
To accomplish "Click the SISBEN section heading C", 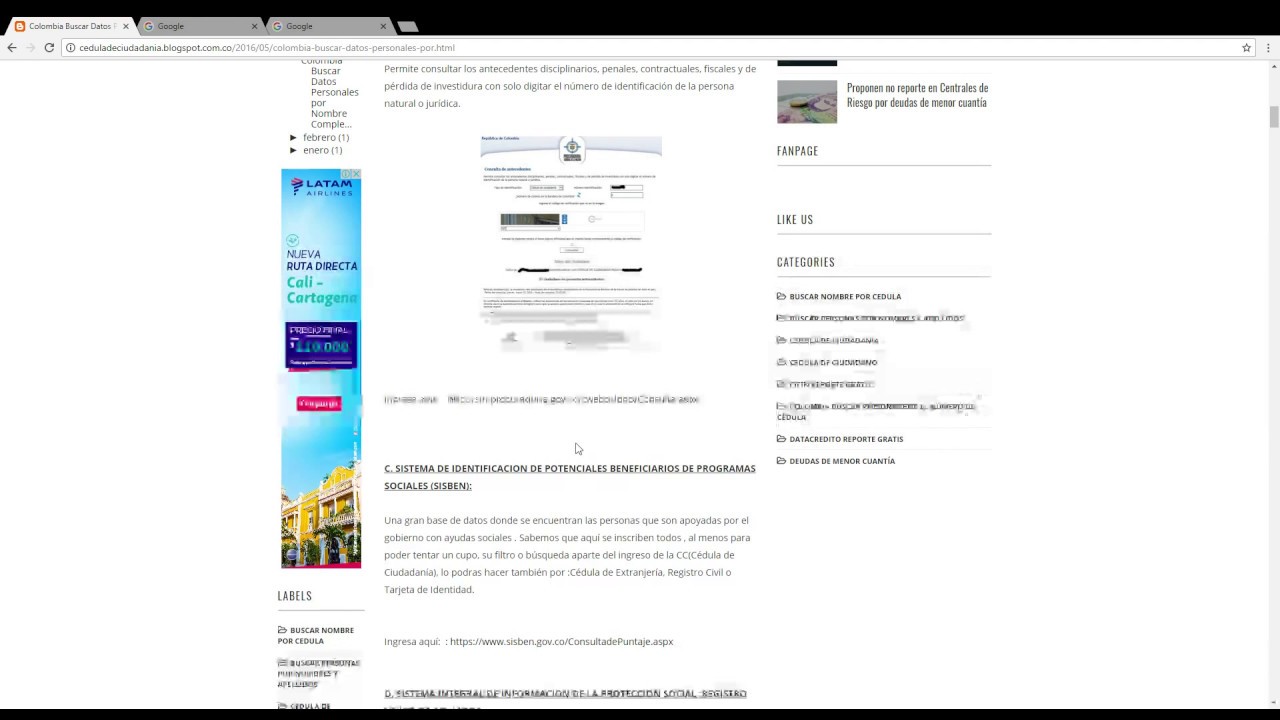I will pyautogui.click(x=570, y=477).
